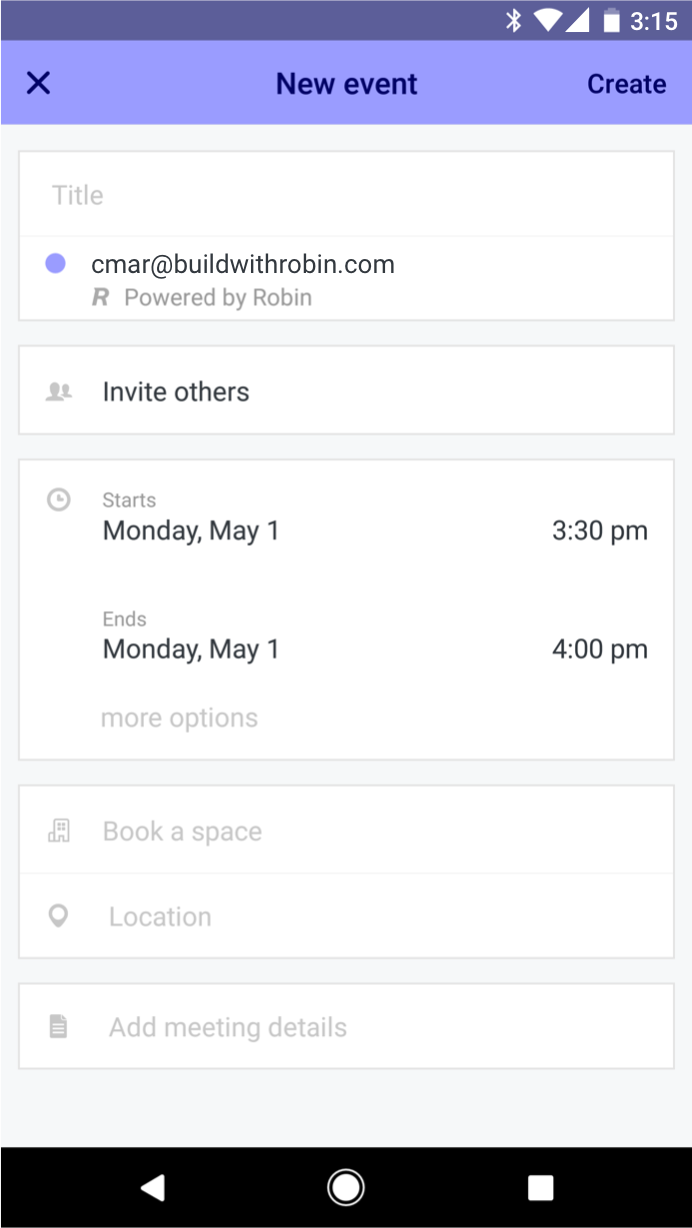This screenshot has width=692, height=1228.
Task: Change the start date Monday, May 1
Action: 191,531
